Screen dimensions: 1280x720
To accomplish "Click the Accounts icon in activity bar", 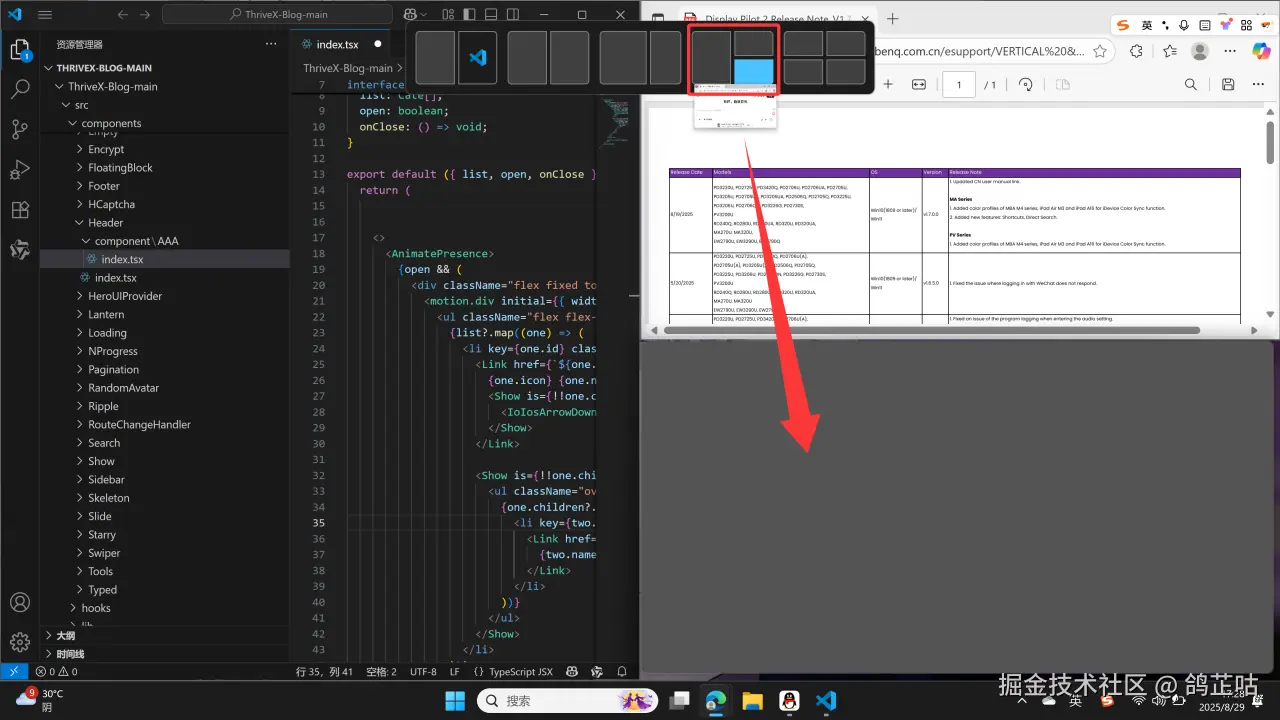I will (x=20, y=602).
